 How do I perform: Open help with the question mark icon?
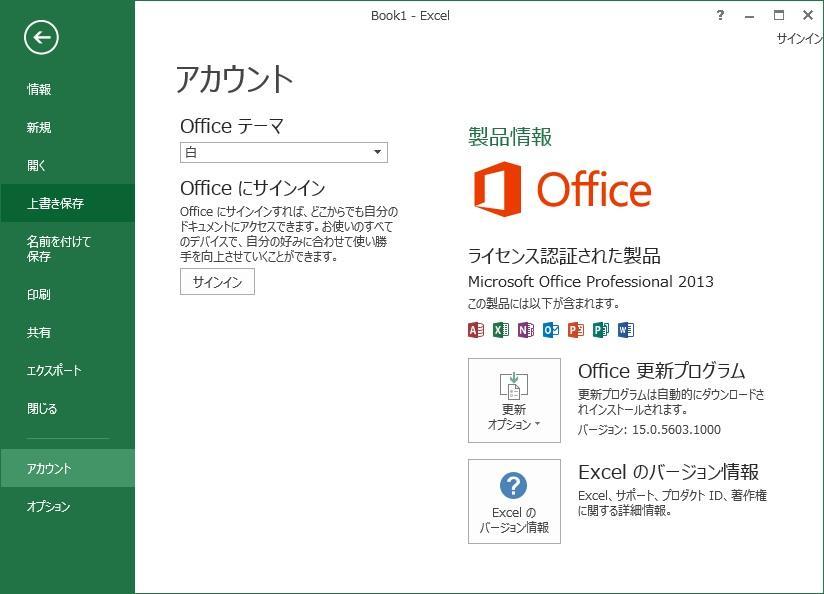click(720, 15)
